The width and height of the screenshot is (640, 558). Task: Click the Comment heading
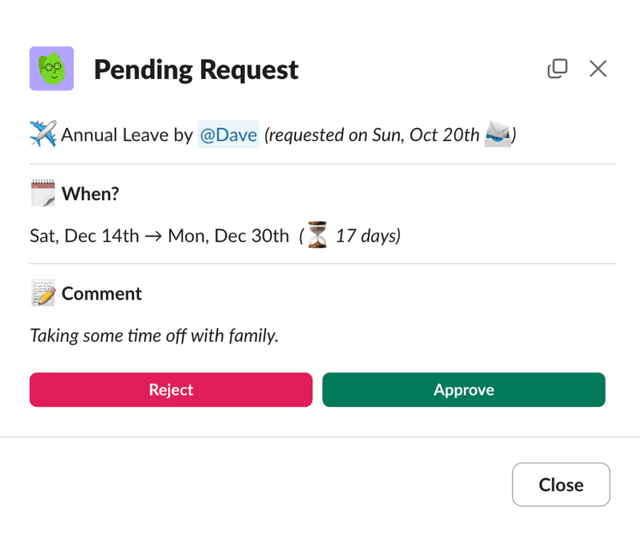tap(102, 294)
